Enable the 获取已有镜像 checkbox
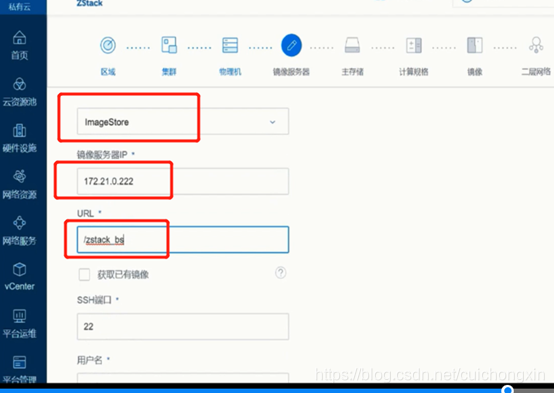The width and height of the screenshot is (554, 393). (84, 274)
